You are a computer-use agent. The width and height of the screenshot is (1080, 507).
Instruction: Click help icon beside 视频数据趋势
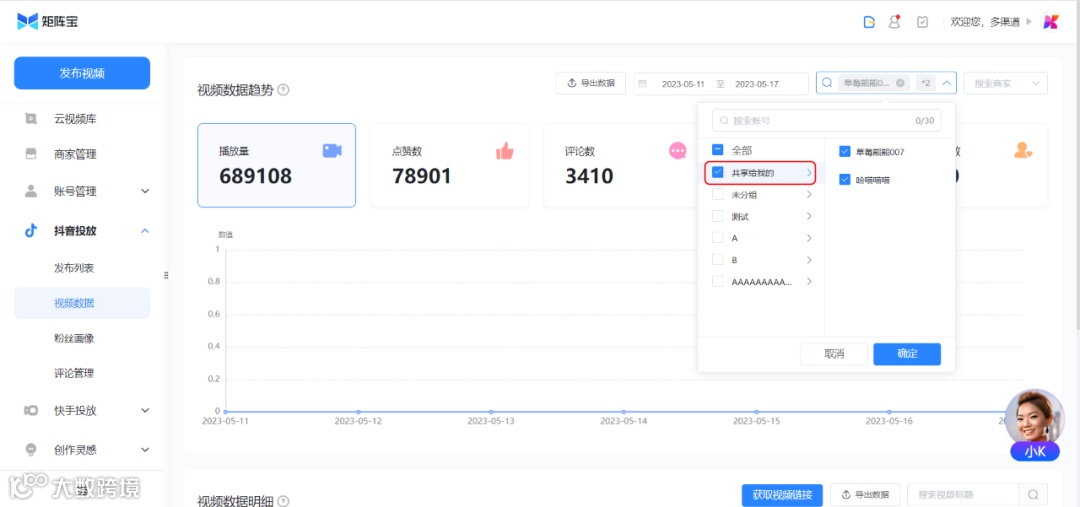pyautogui.click(x=283, y=90)
